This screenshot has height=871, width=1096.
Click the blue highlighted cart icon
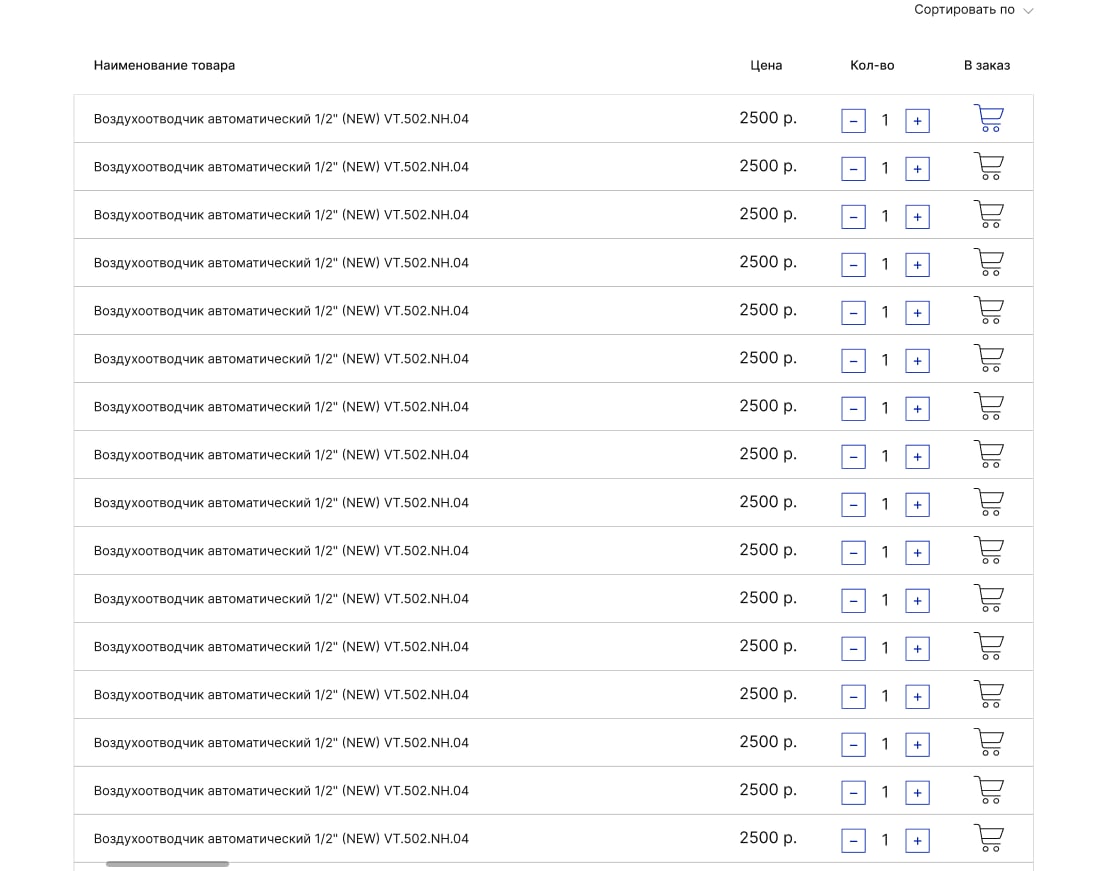(989, 118)
